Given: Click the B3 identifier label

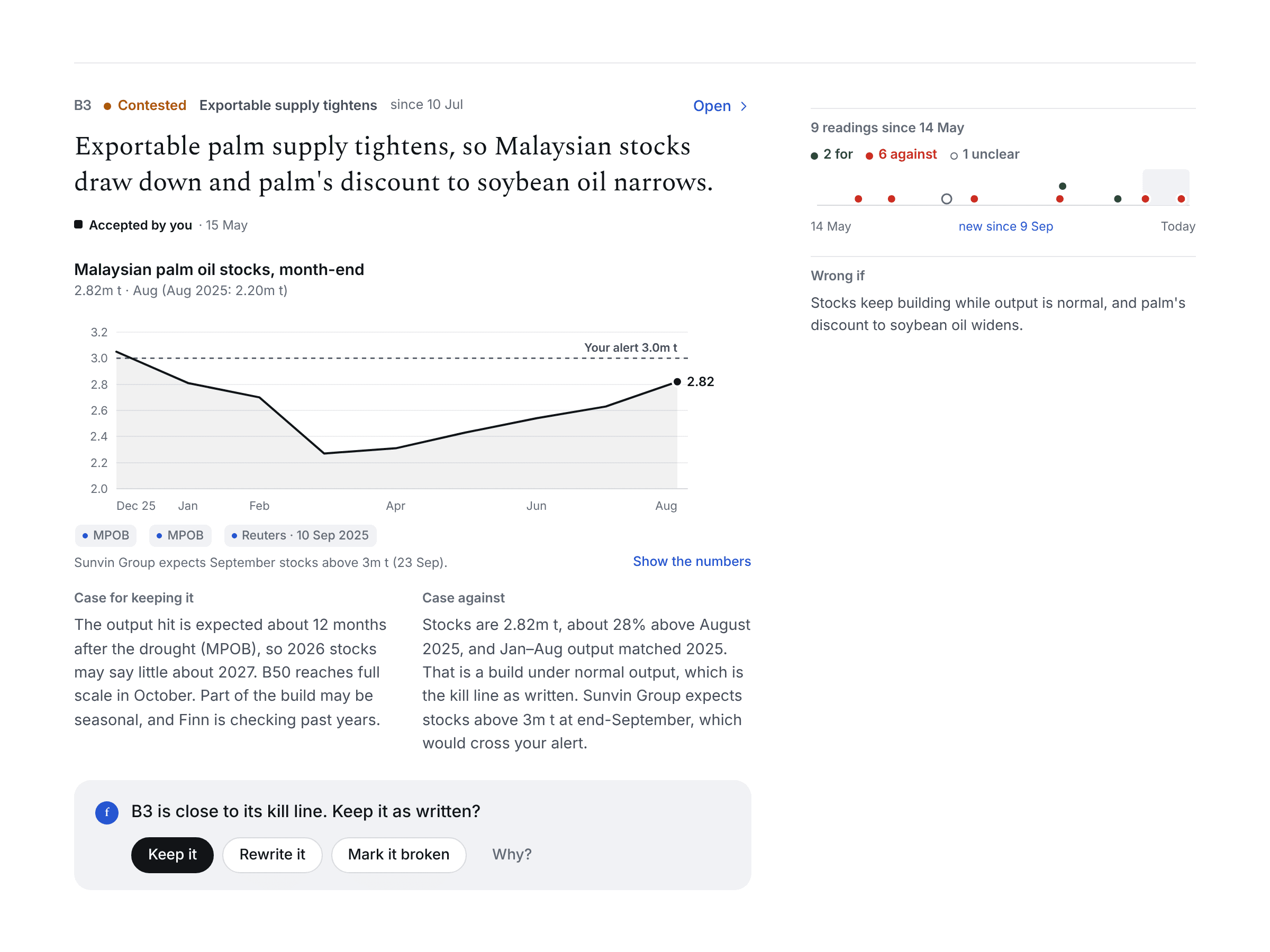Looking at the screenshot, I should click(83, 106).
